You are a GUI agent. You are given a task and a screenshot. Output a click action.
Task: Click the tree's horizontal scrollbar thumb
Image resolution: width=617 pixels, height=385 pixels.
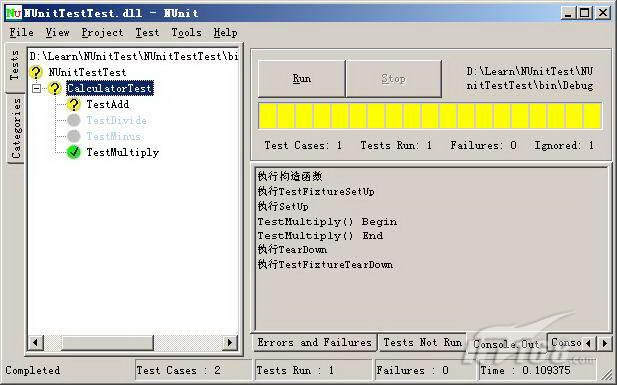[107, 342]
